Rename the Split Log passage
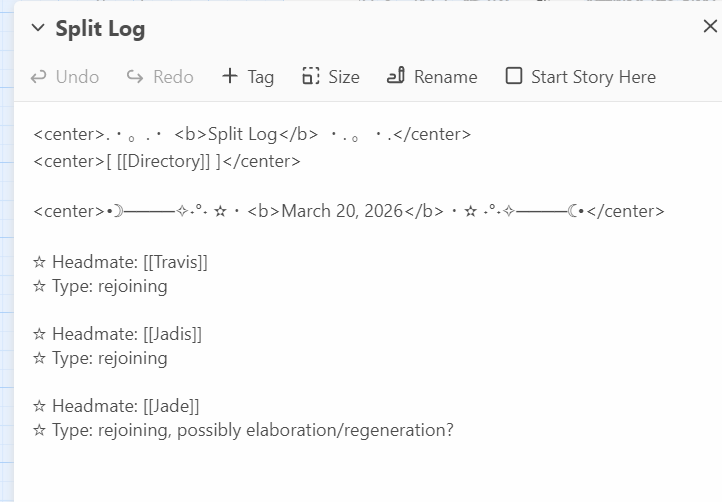The image size is (722, 502). pyautogui.click(x=432, y=77)
